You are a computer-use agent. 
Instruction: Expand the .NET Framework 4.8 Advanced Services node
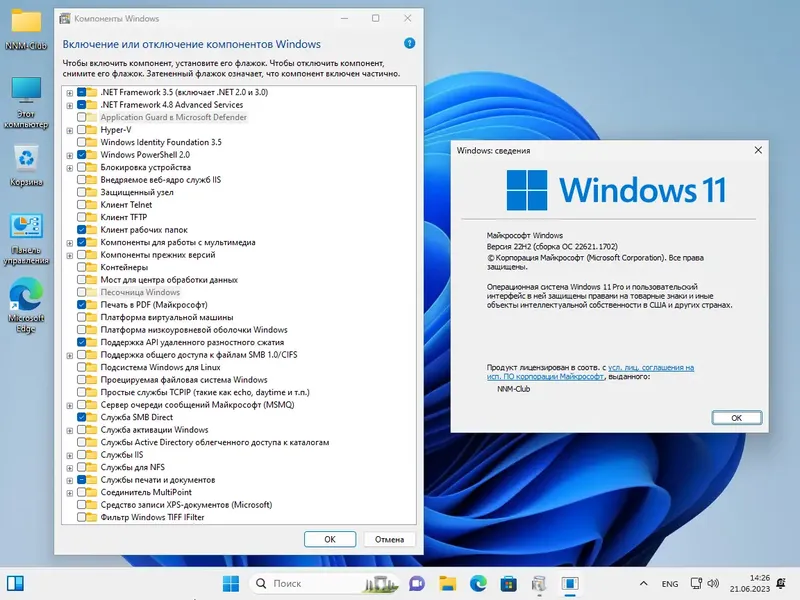(x=69, y=105)
